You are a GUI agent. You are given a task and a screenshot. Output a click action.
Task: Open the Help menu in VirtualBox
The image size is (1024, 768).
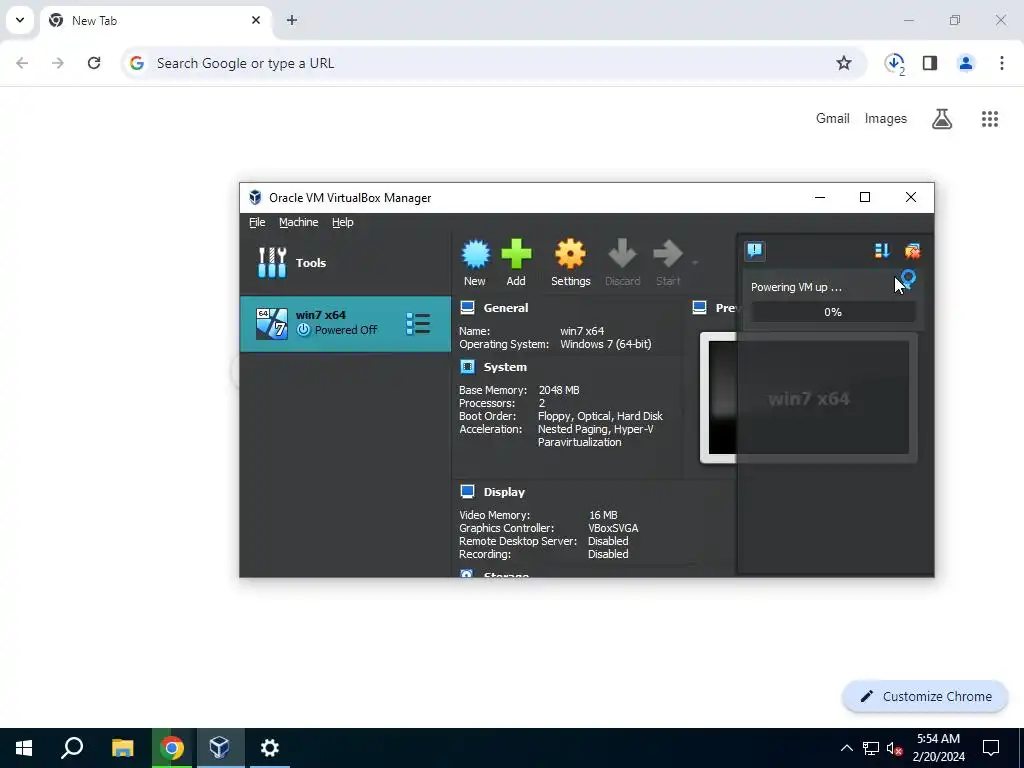pyautogui.click(x=342, y=222)
